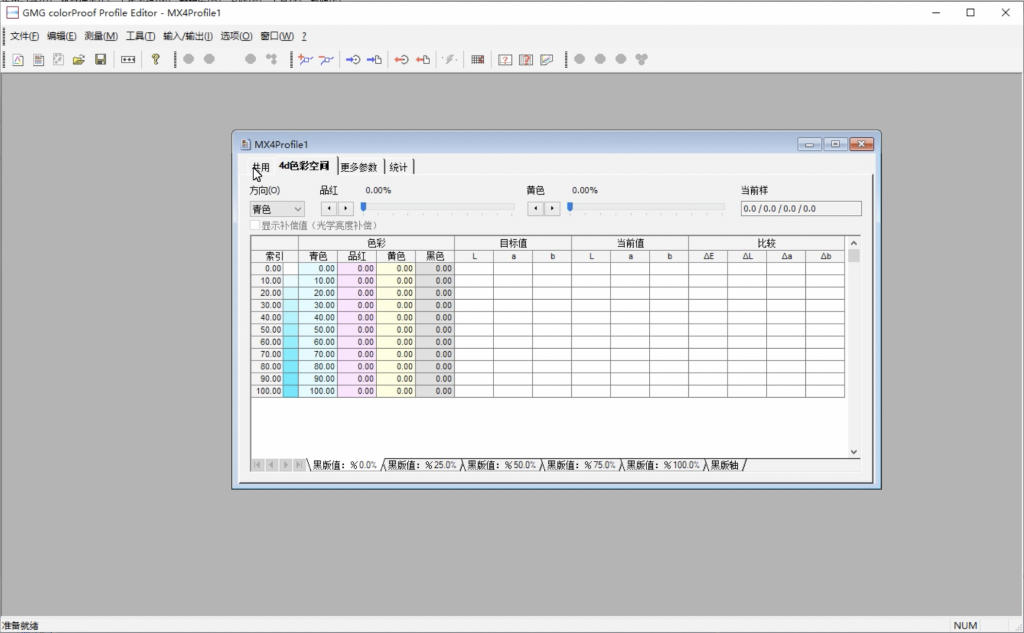This screenshot has height=633, width=1024.
Task: Open a file with the folder icon
Action: [79, 59]
